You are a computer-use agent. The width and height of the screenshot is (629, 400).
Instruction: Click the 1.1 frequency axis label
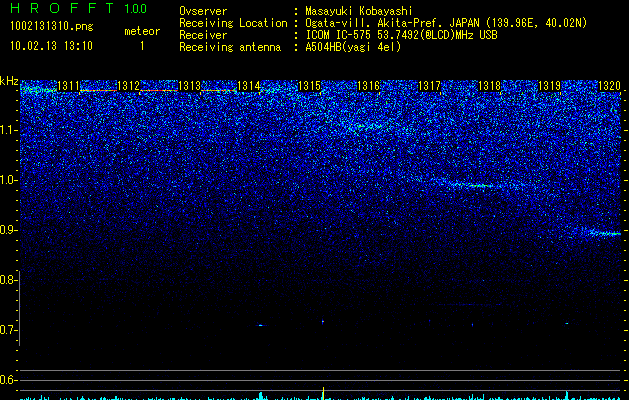(x=7, y=130)
